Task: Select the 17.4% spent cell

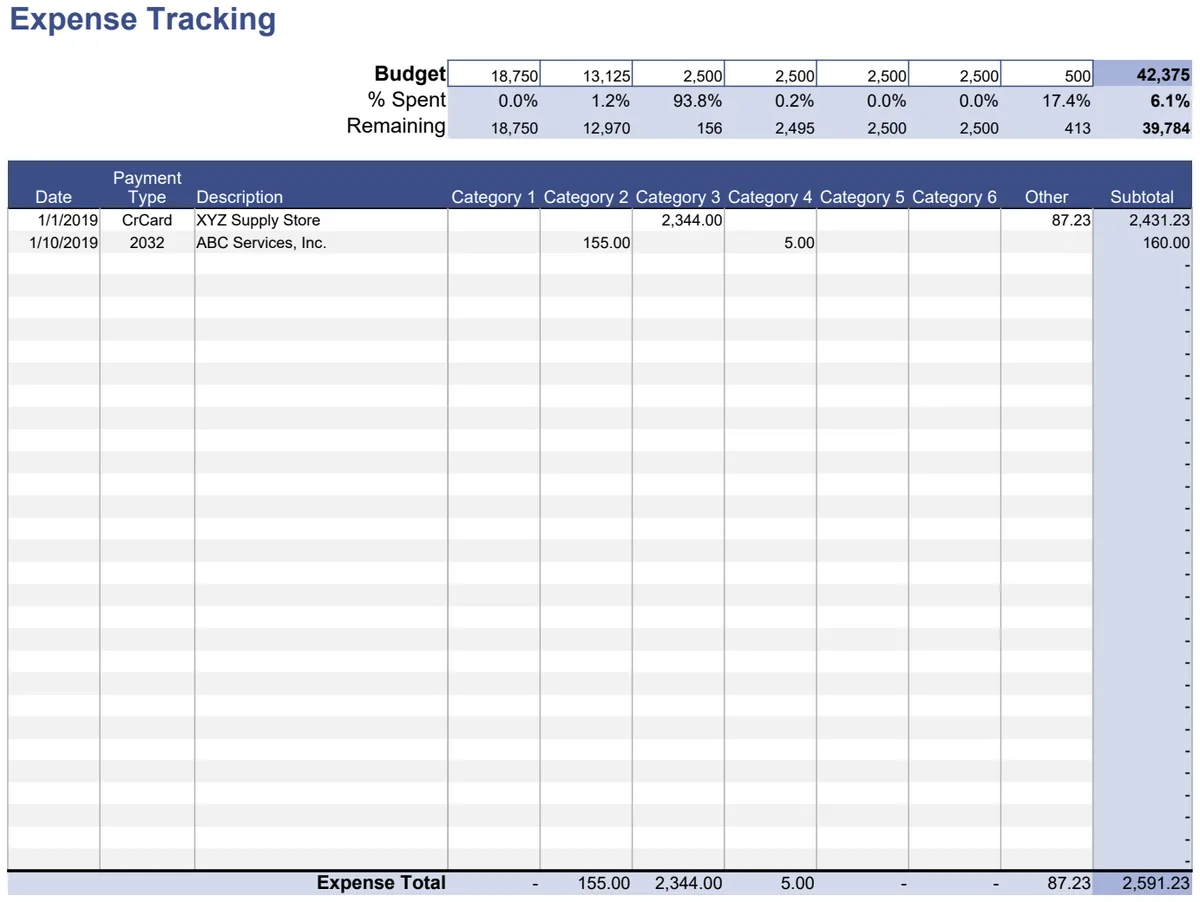Action: [x=1047, y=101]
